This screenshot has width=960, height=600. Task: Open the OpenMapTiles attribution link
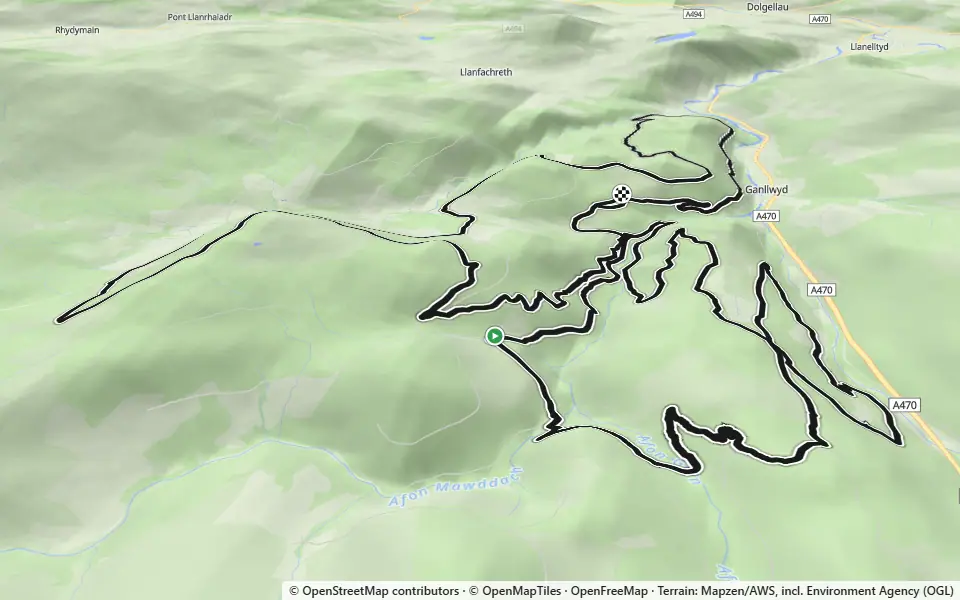coord(515,591)
